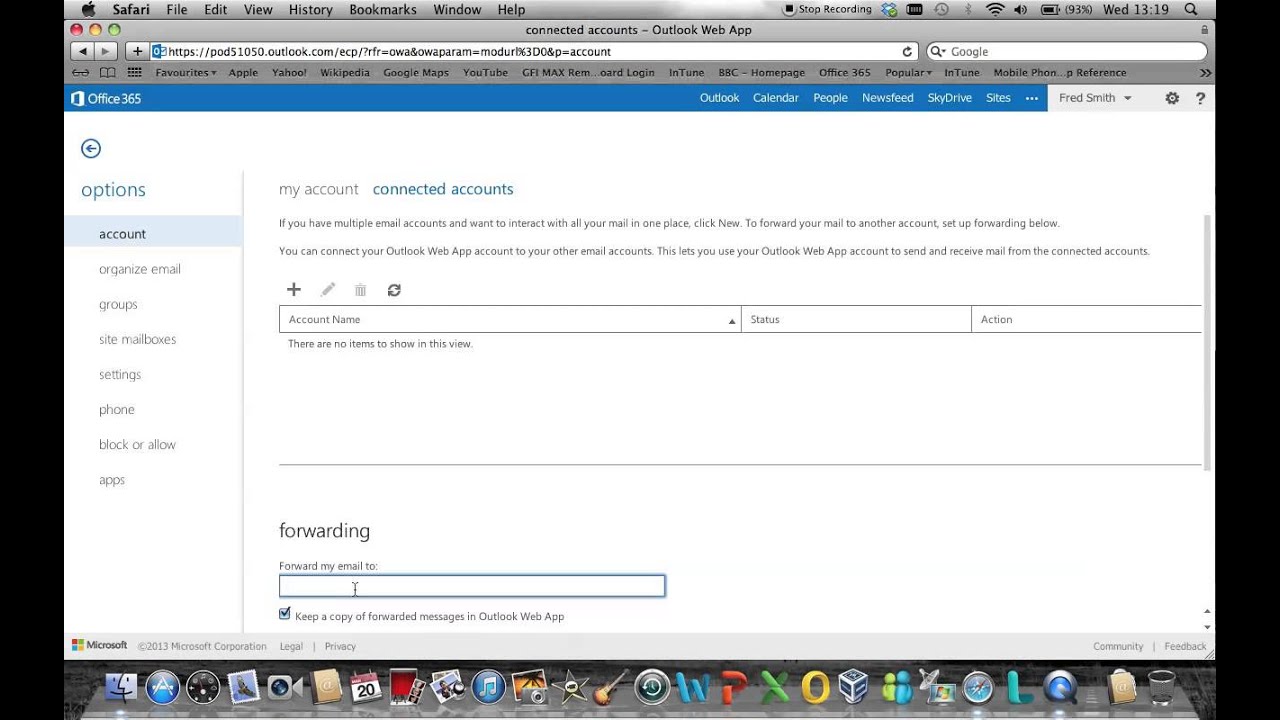This screenshot has height=720, width=1280.
Task: Open more apps ellipsis in Office 365 bar
Action: tap(1032, 98)
